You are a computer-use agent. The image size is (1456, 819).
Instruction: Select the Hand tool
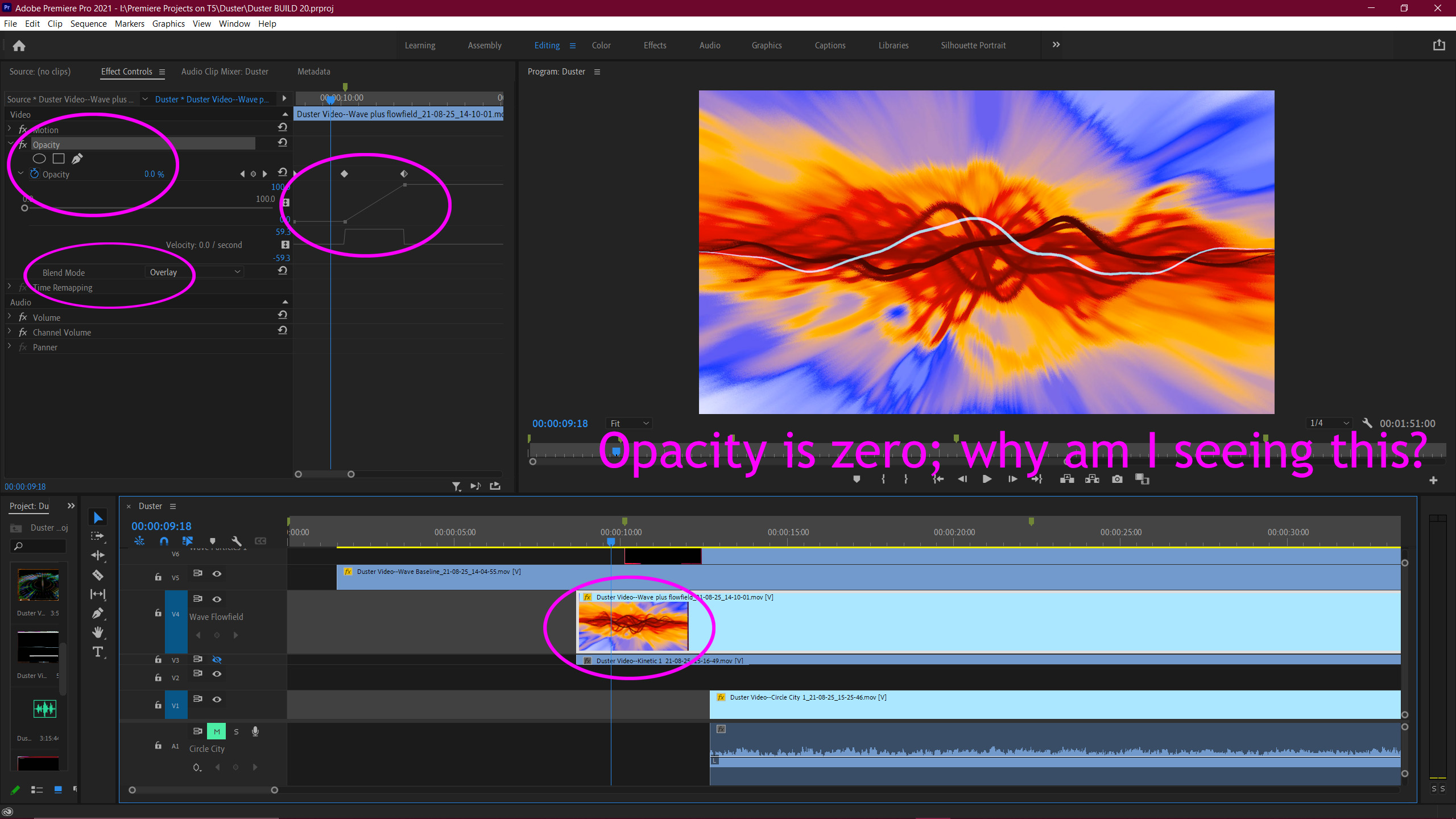click(98, 632)
